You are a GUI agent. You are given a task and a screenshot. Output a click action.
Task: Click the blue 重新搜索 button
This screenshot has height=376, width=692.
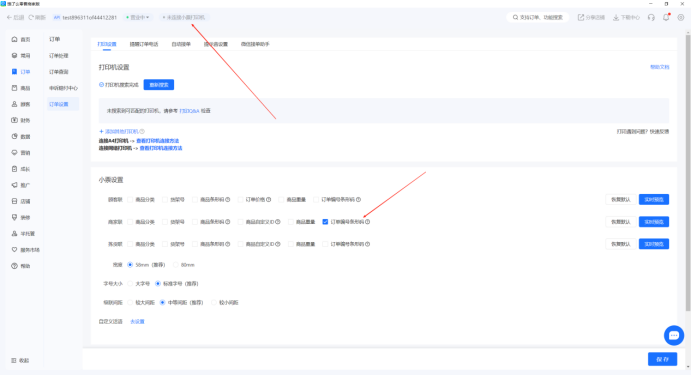click(x=159, y=85)
